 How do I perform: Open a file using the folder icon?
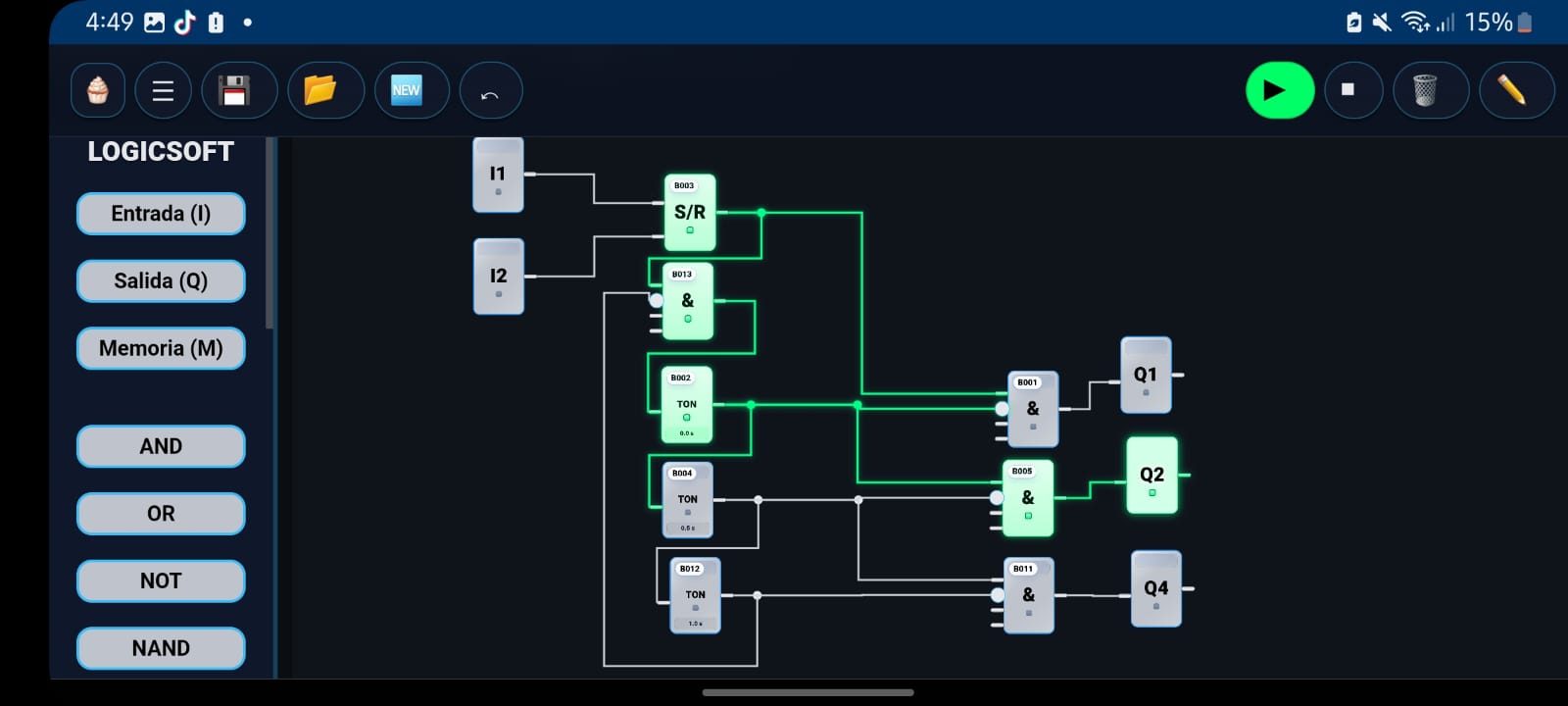(320, 91)
